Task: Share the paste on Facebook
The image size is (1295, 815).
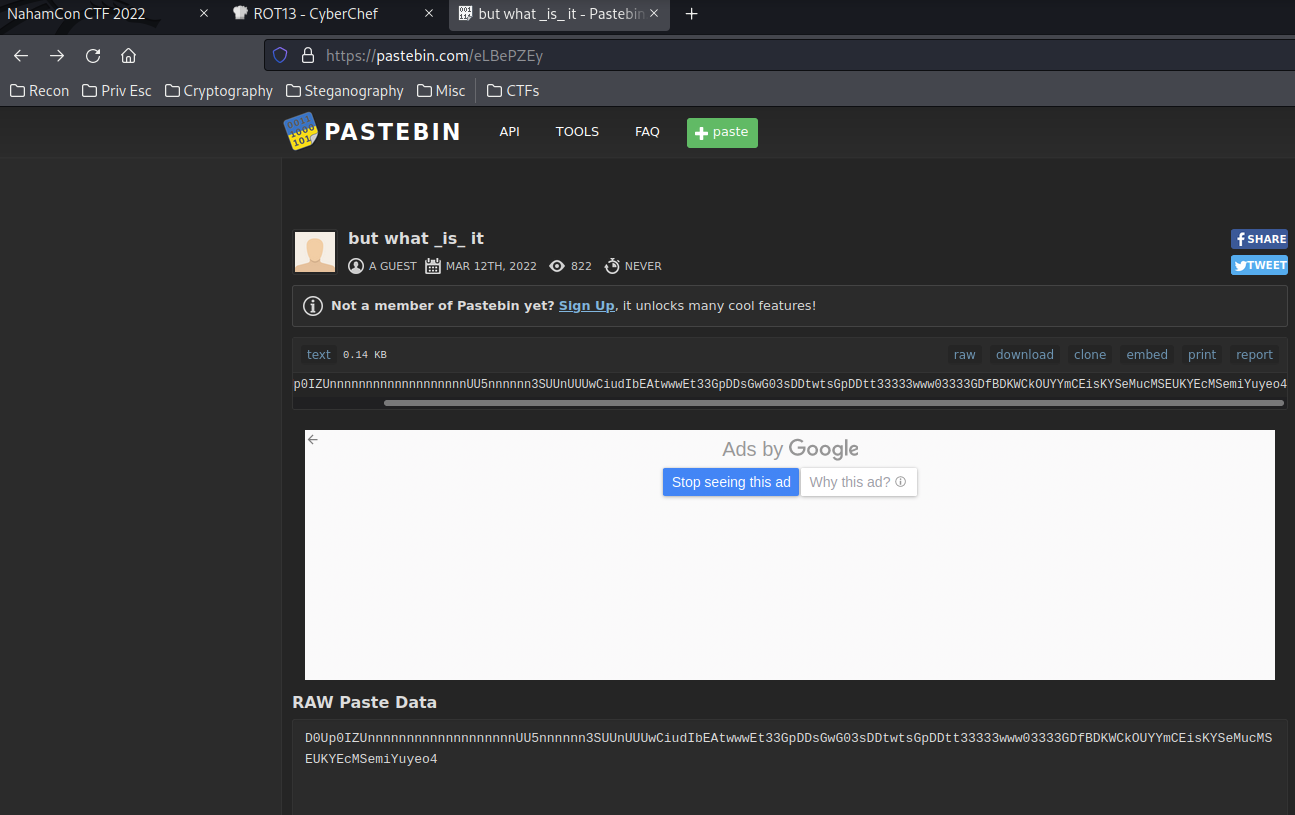Action: coord(1259,239)
